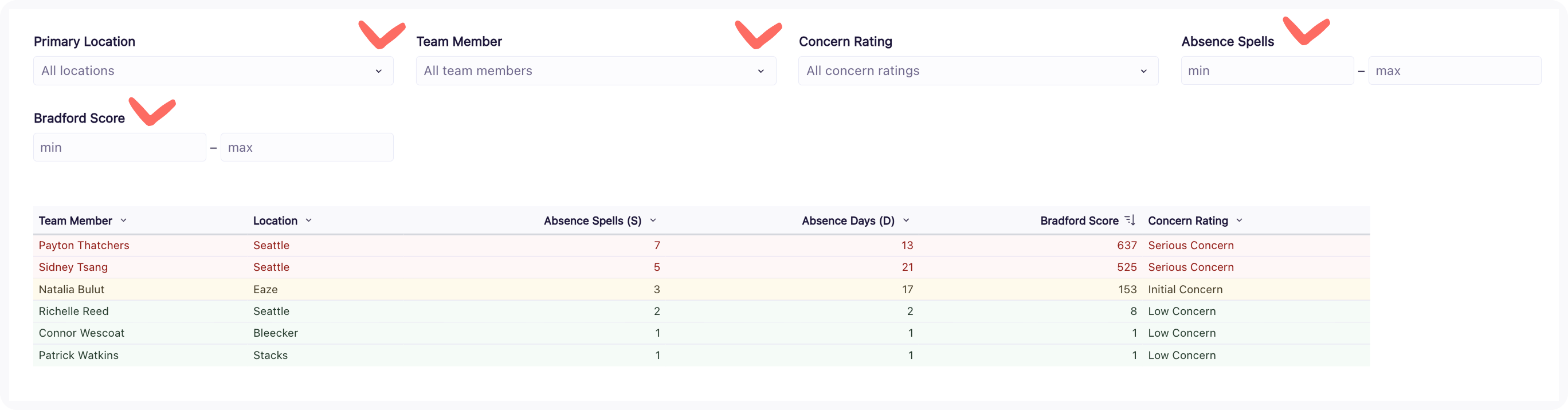Viewport: 1568px width, 410px height.
Task: Select the Sidney Tsang row
Action: [x=426, y=267]
